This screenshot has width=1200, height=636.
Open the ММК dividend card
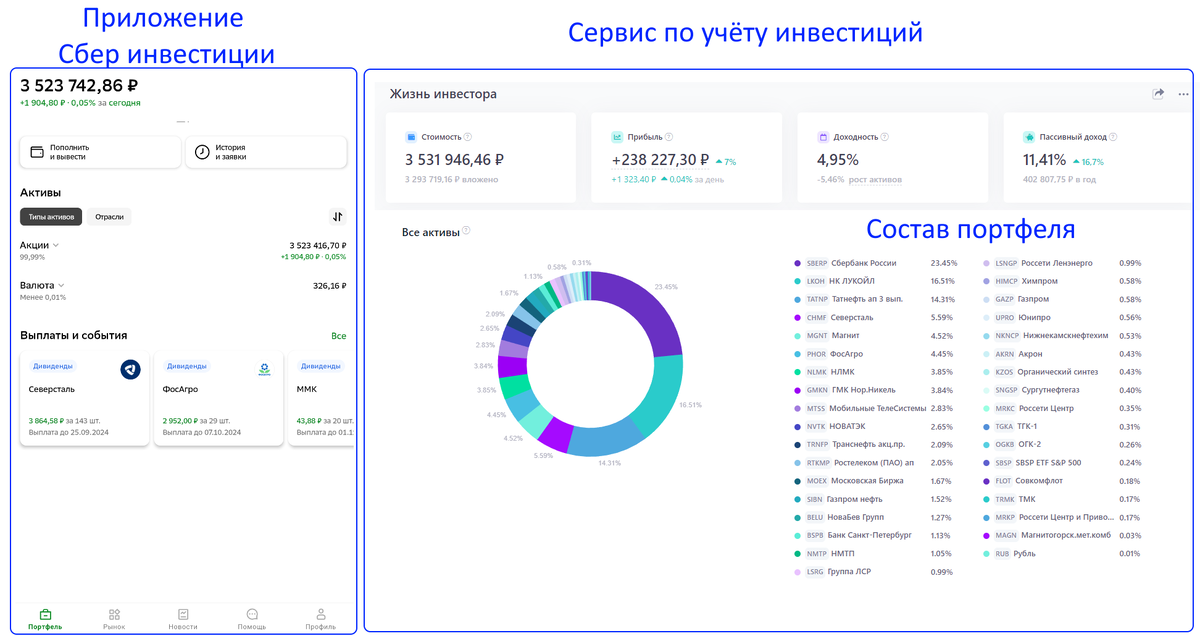click(x=321, y=399)
